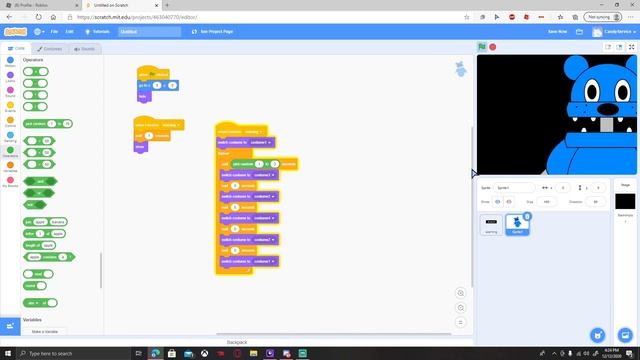Select the Operators block category
Screen dimensions: 640x360
tap(10, 152)
